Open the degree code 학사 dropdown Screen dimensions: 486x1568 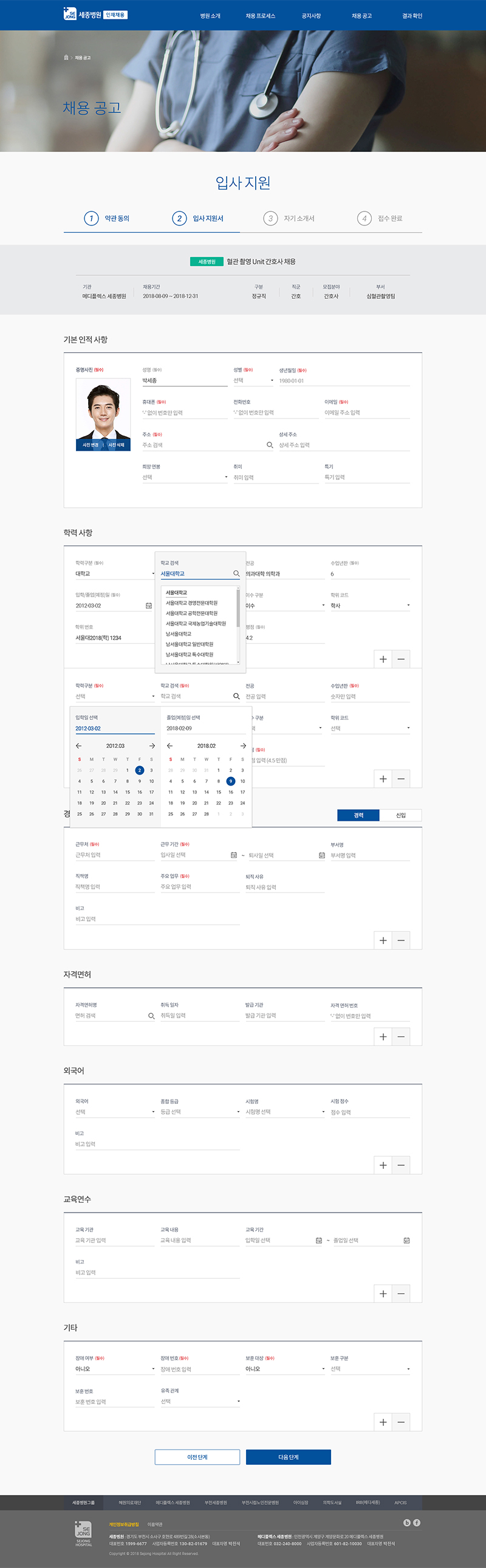370,606
